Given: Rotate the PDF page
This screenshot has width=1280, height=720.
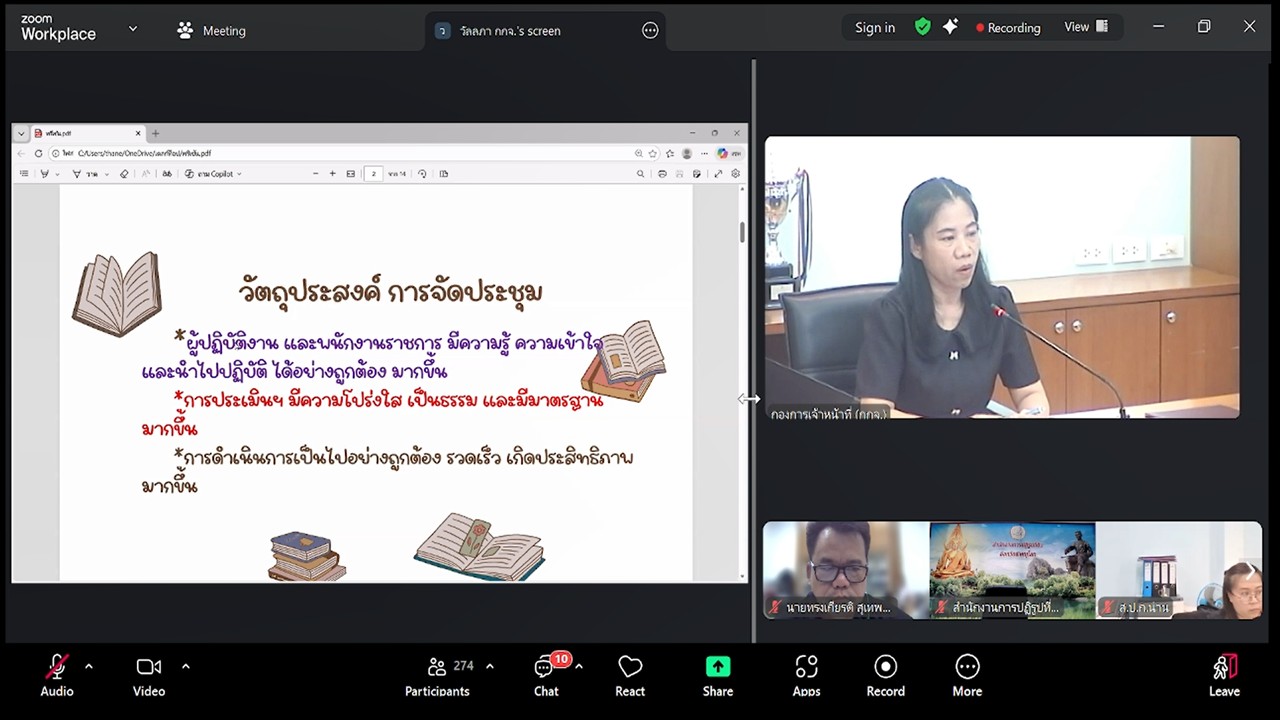Looking at the screenshot, I should pos(422,173).
